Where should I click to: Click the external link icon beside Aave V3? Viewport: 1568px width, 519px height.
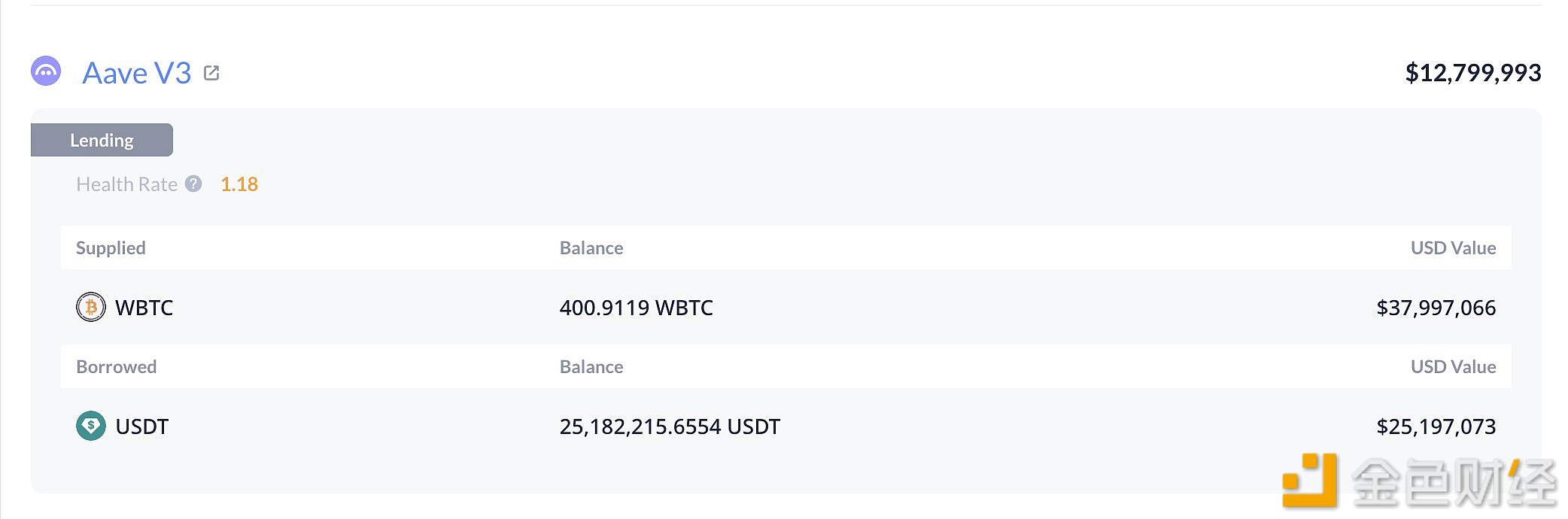coord(211,73)
